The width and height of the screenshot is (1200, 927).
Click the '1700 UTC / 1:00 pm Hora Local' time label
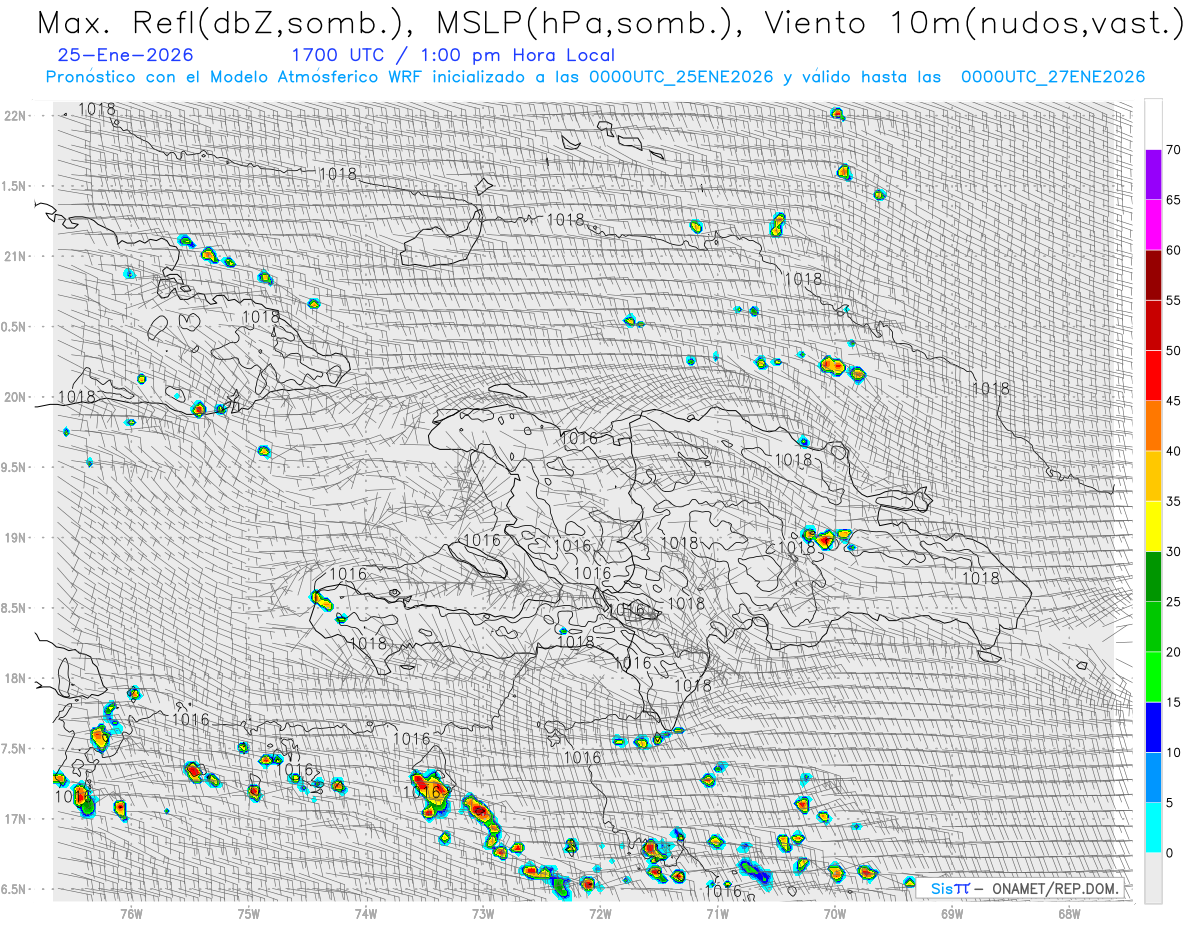(453, 56)
